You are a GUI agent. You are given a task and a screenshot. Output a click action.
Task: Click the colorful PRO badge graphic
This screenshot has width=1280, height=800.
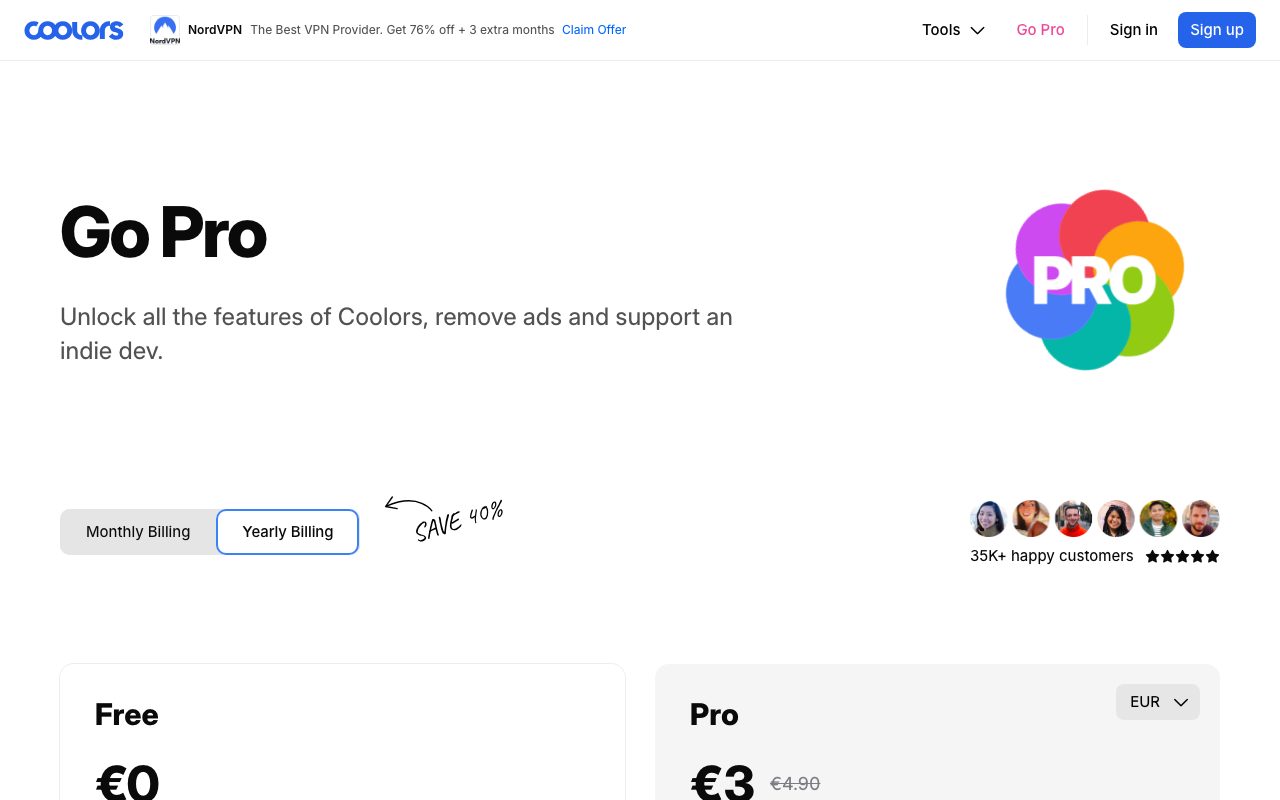[1094, 280]
